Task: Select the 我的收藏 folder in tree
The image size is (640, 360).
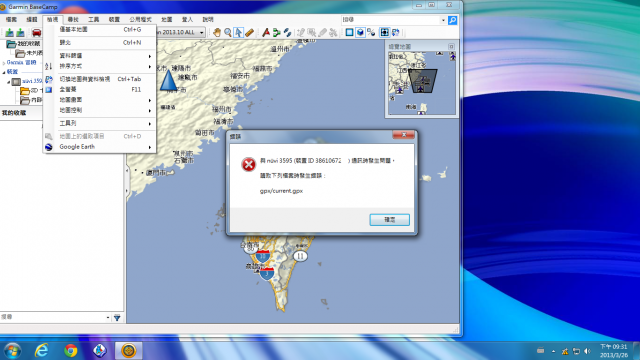Action: (x=24, y=44)
